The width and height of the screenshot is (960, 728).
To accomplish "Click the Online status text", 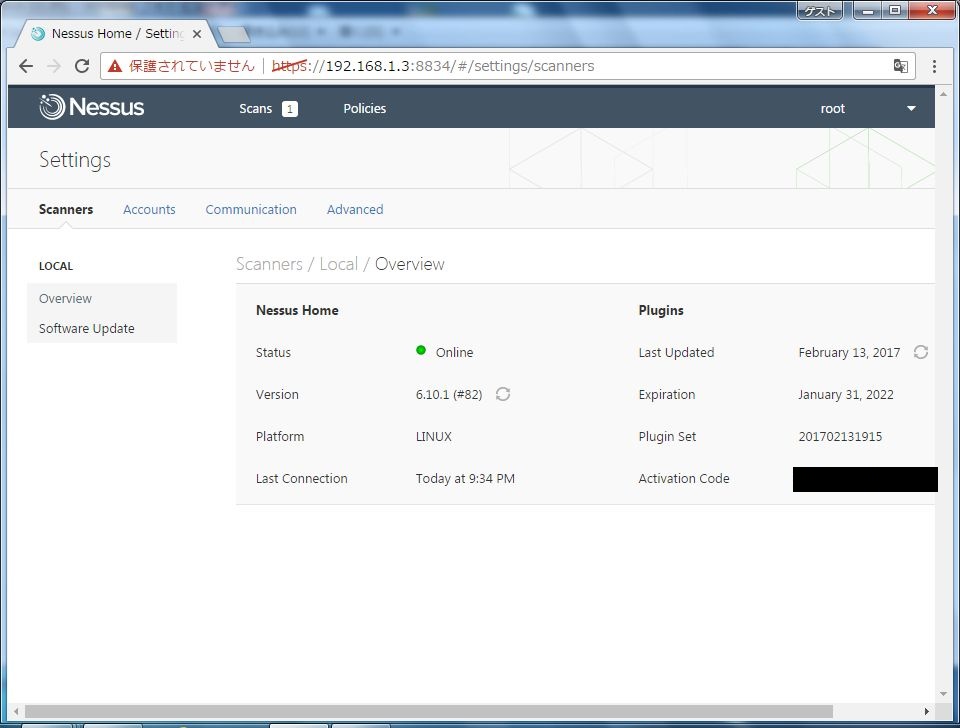I will 454,353.
